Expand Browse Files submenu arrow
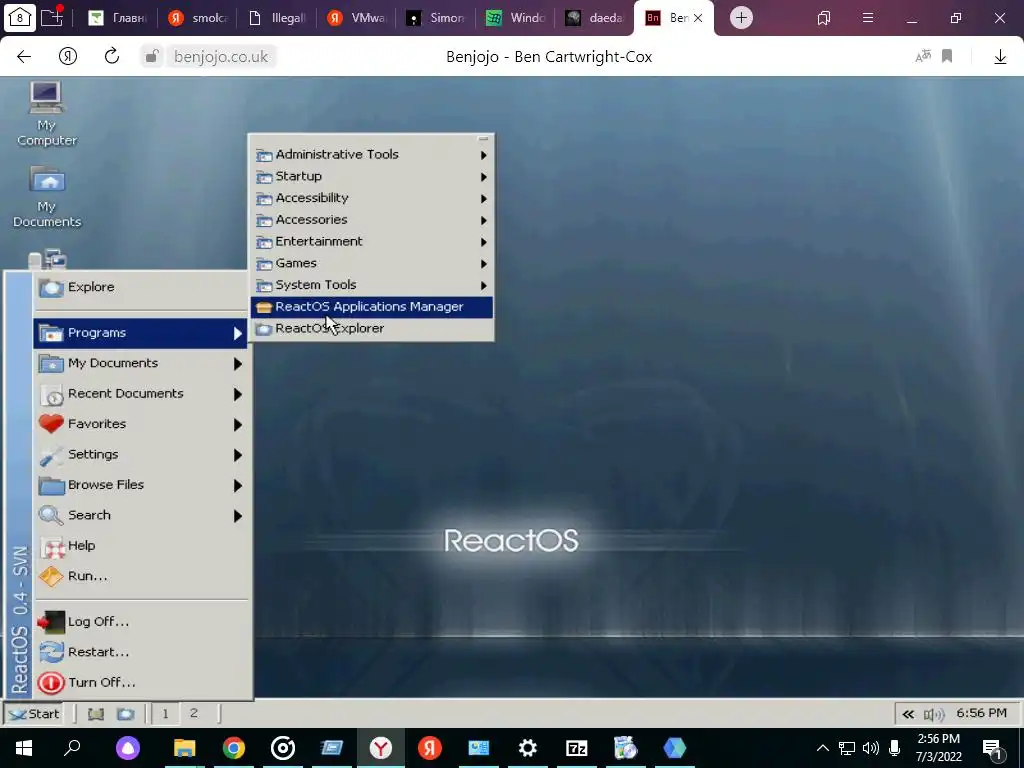1024x768 pixels. [238, 485]
